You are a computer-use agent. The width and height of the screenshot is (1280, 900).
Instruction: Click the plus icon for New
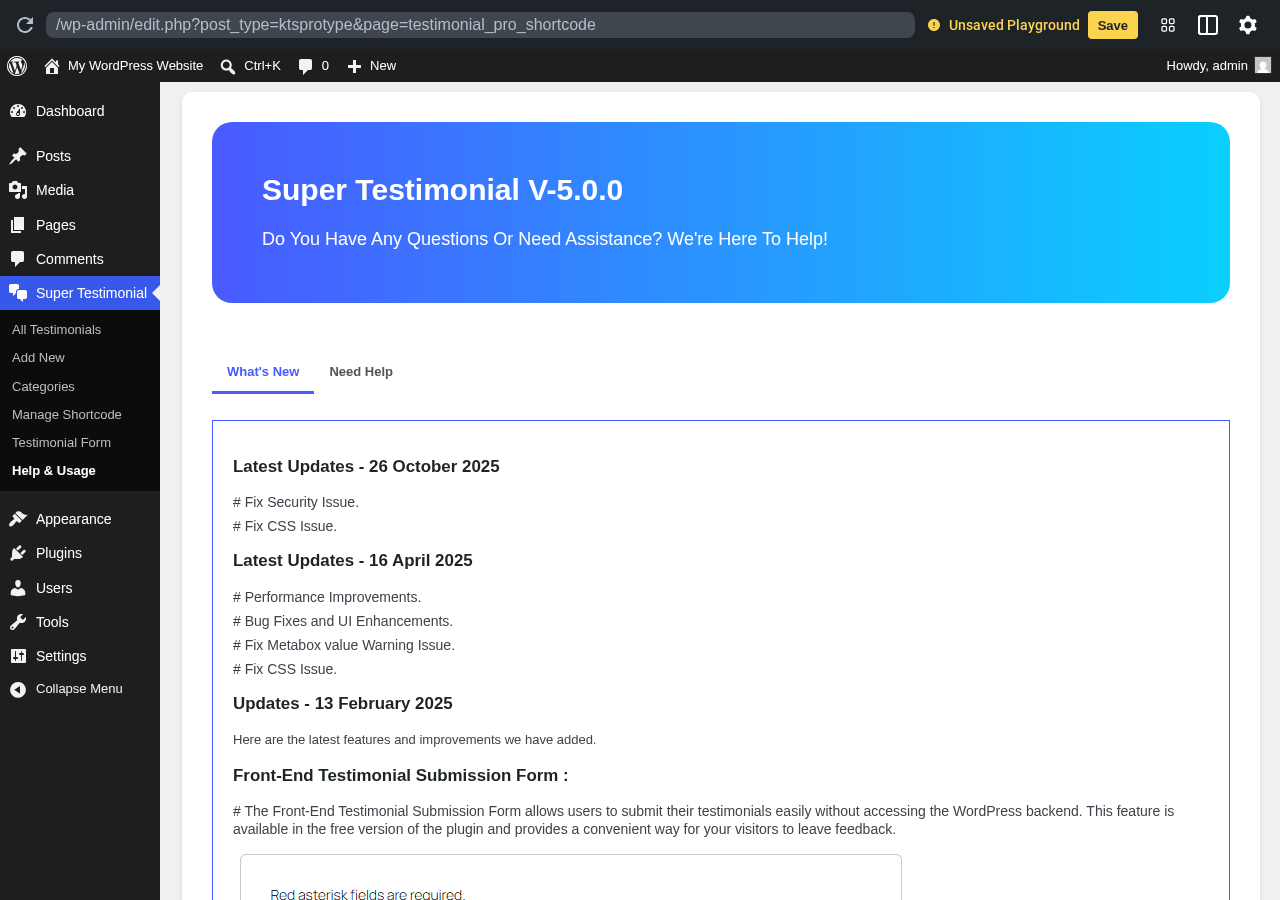click(x=354, y=66)
